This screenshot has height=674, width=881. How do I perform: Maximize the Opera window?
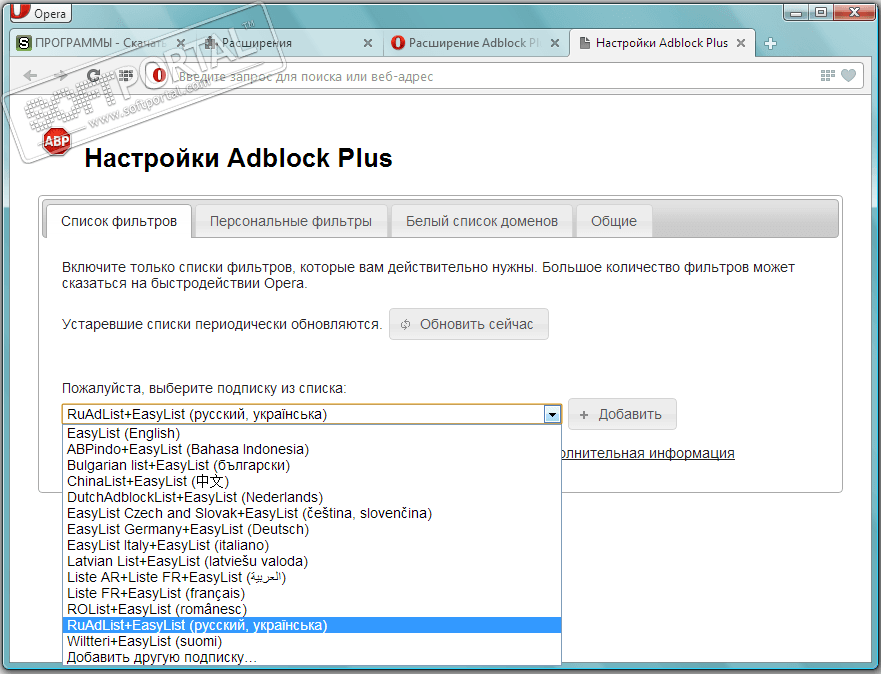coord(821,12)
